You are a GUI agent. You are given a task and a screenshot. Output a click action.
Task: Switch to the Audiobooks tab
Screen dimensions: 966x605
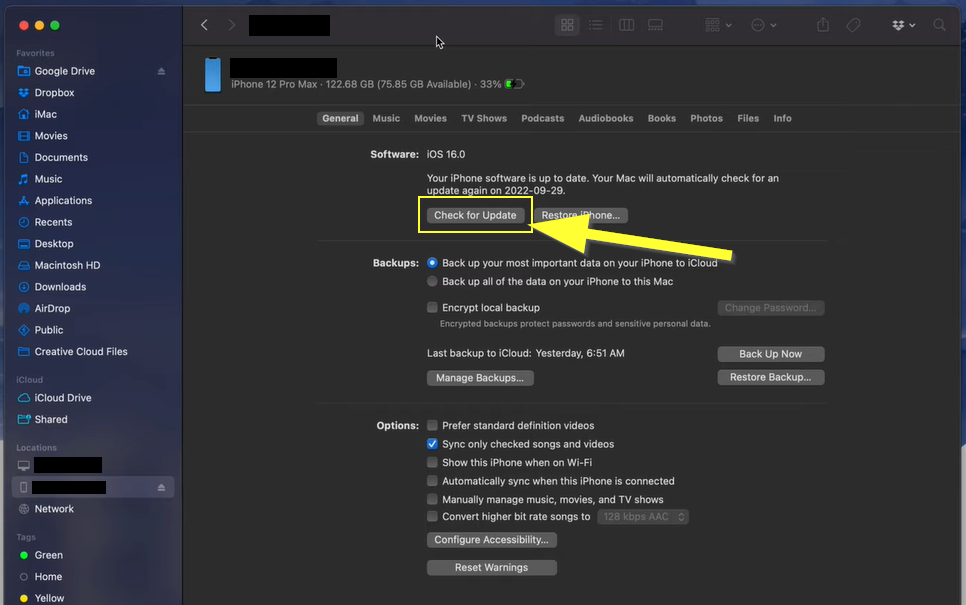tap(606, 118)
